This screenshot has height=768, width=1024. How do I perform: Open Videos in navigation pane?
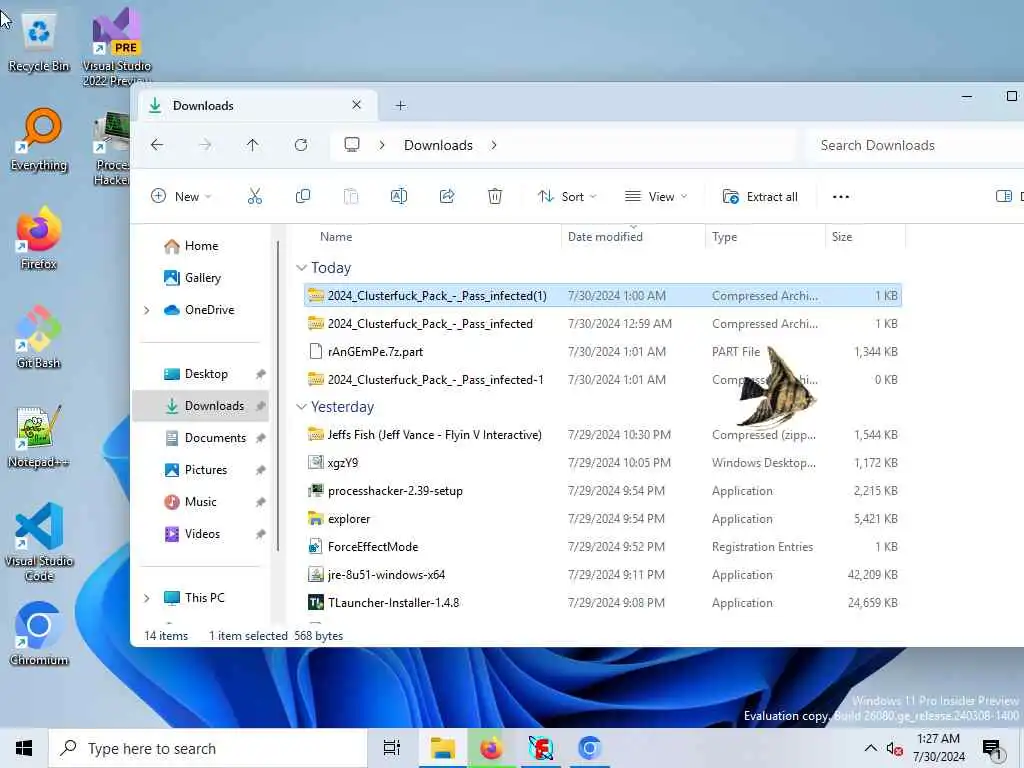click(202, 534)
